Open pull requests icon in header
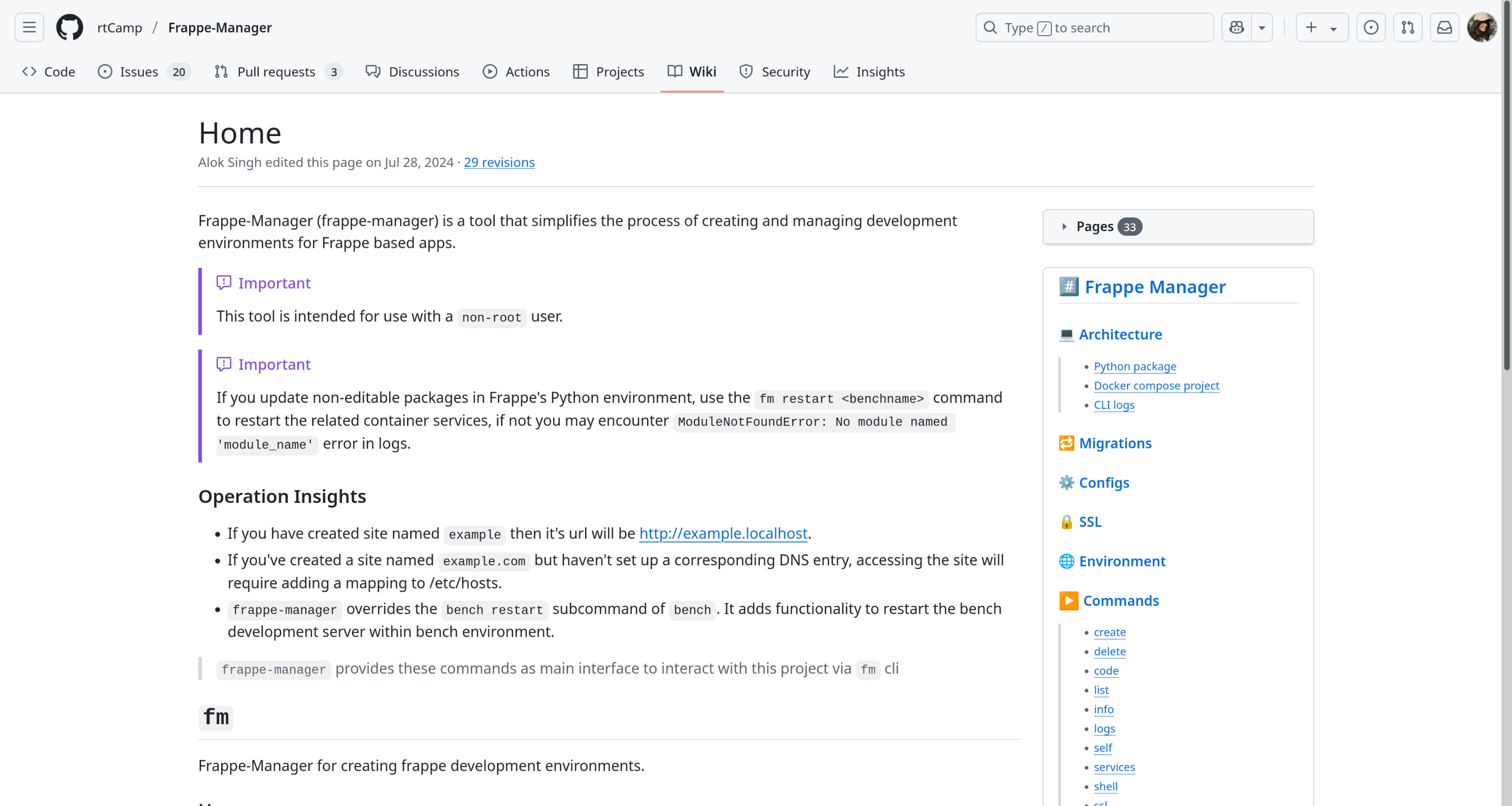 pos(1407,28)
